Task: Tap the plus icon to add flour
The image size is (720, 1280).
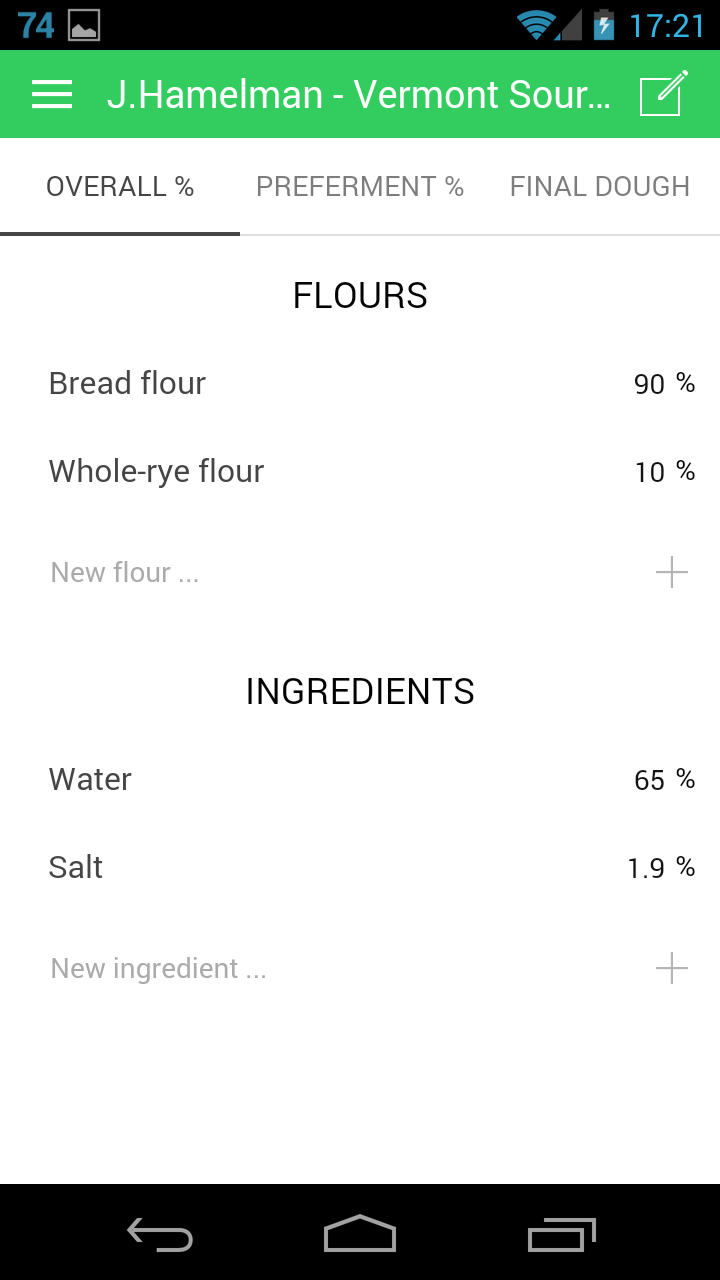Action: coord(671,573)
